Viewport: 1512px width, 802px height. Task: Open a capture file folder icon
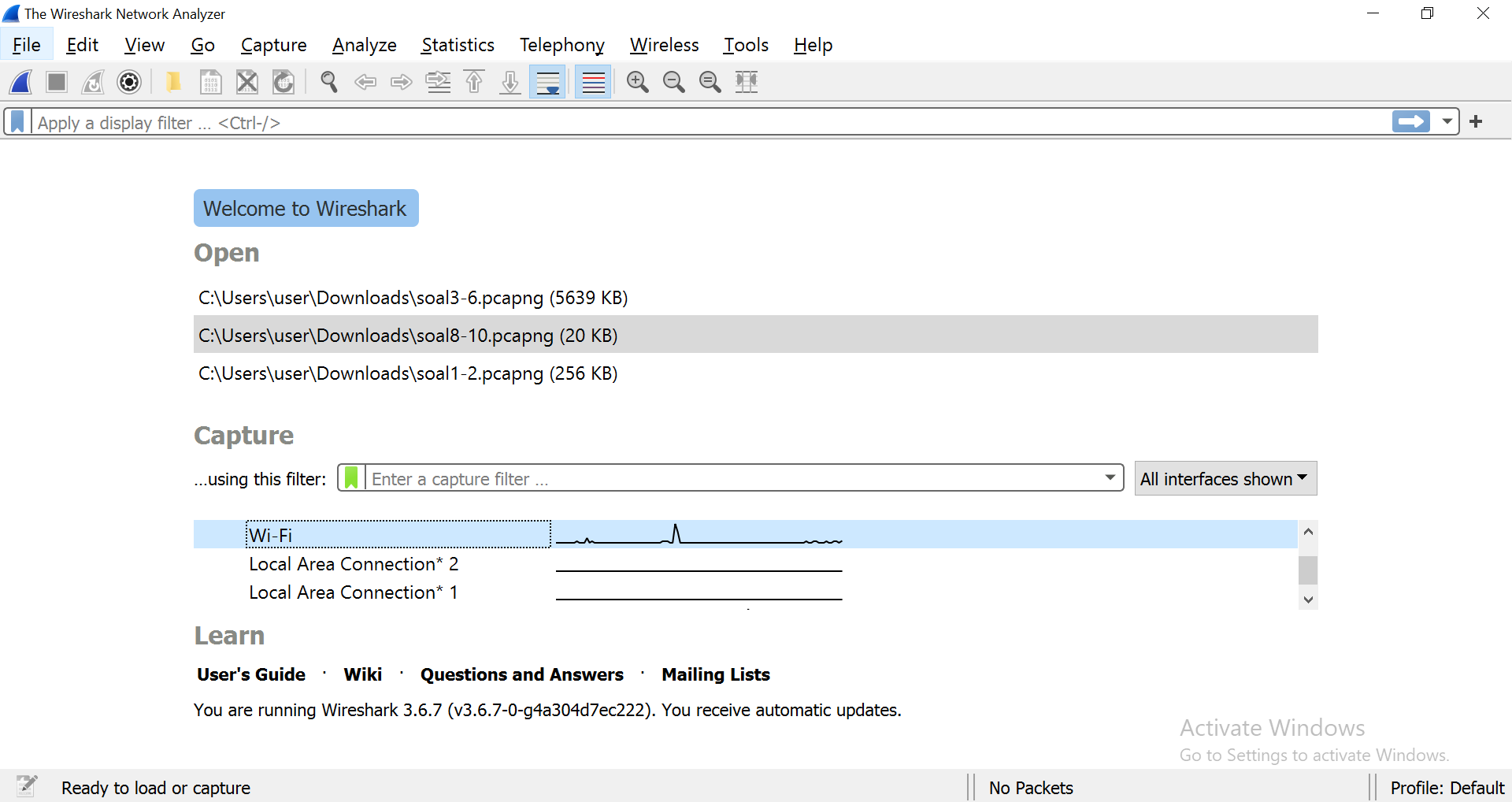[x=173, y=82]
